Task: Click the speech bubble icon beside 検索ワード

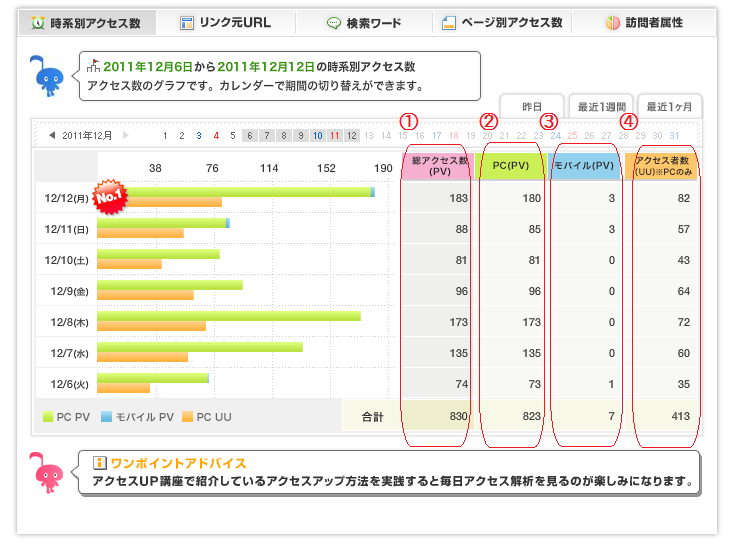Action: point(334,23)
